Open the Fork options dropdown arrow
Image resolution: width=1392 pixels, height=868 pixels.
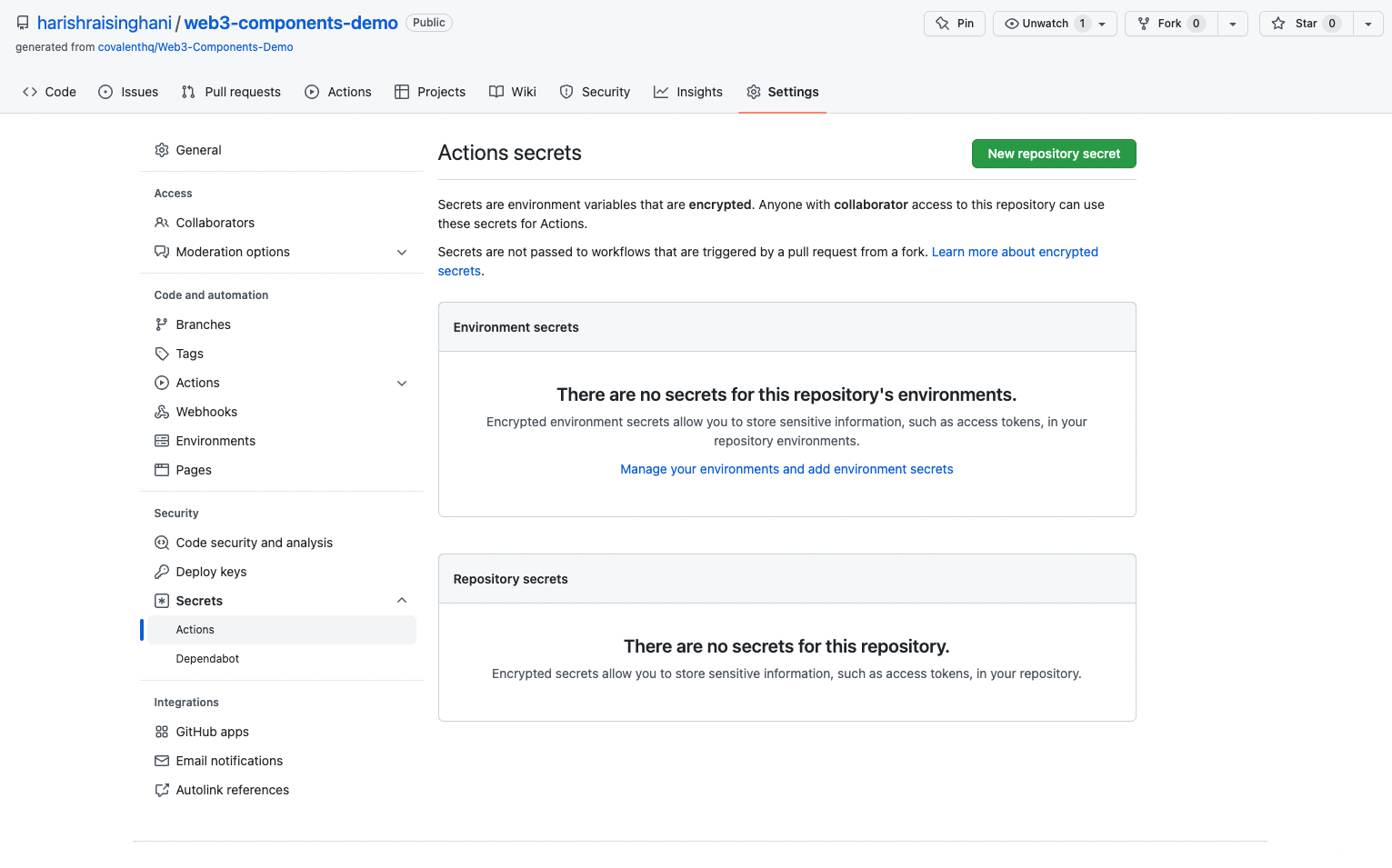tap(1233, 24)
